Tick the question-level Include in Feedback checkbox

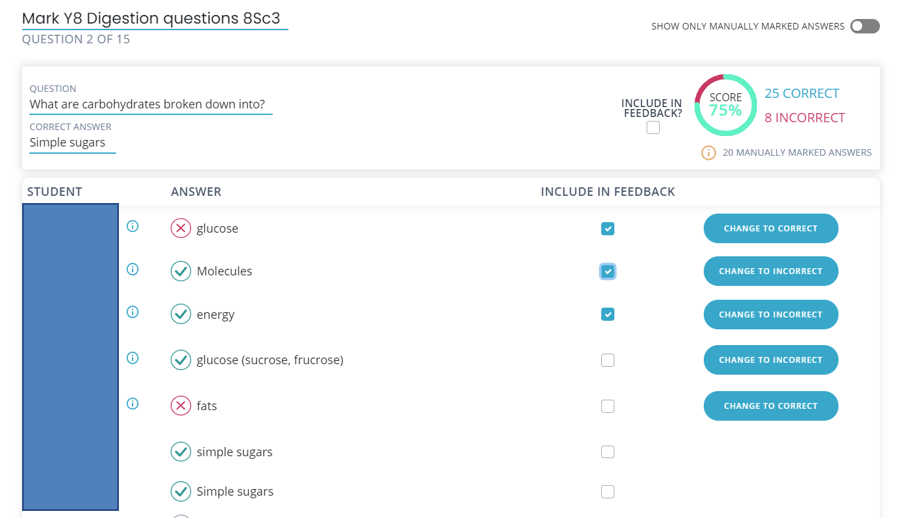click(x=653, y=128)
